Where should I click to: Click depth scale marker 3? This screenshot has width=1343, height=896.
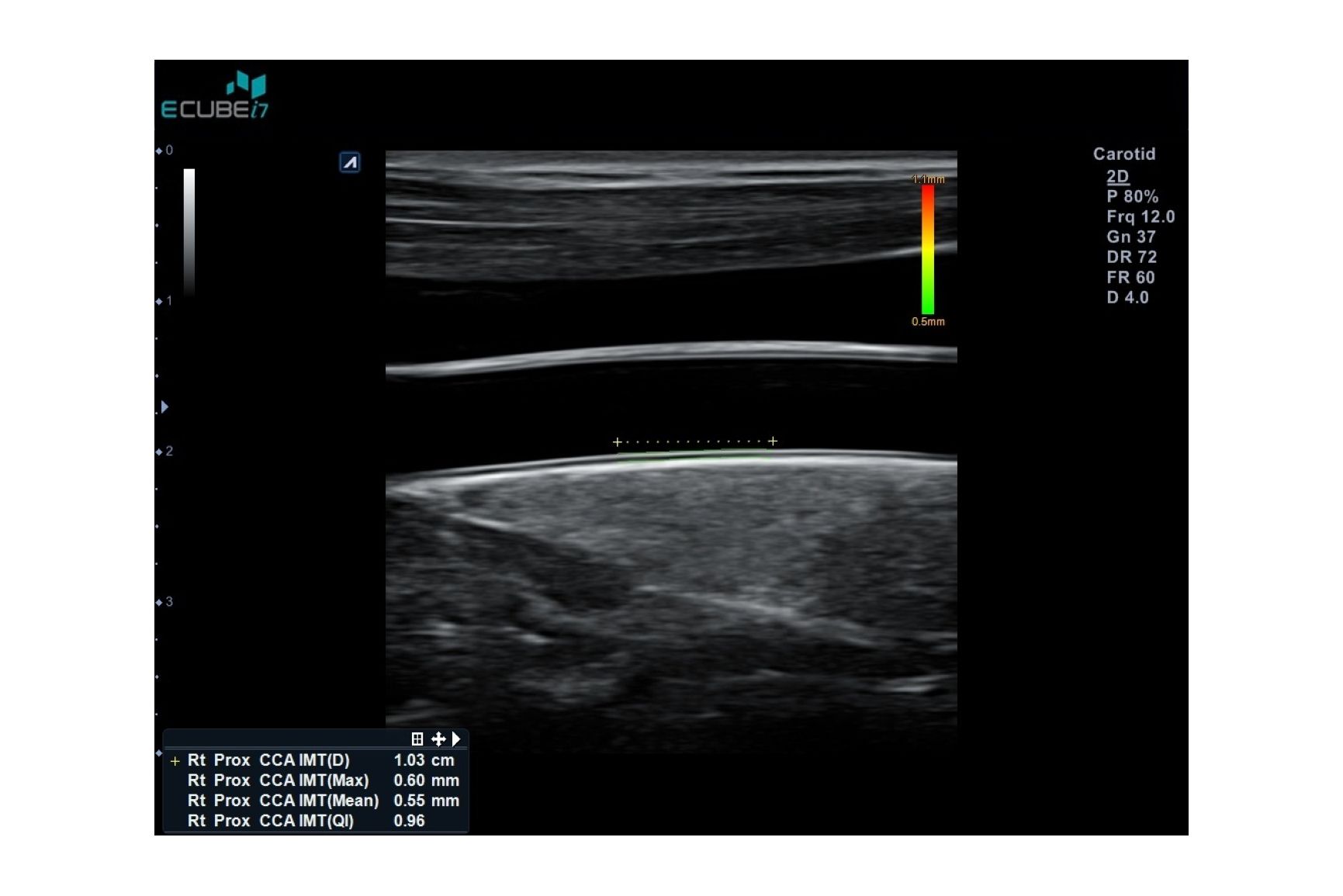[x=164, y=601]
